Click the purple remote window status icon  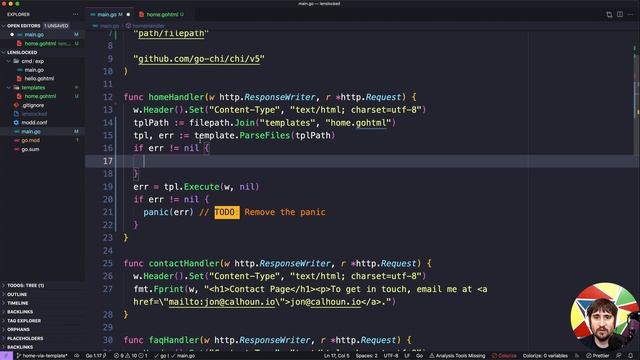pos(6,356)
